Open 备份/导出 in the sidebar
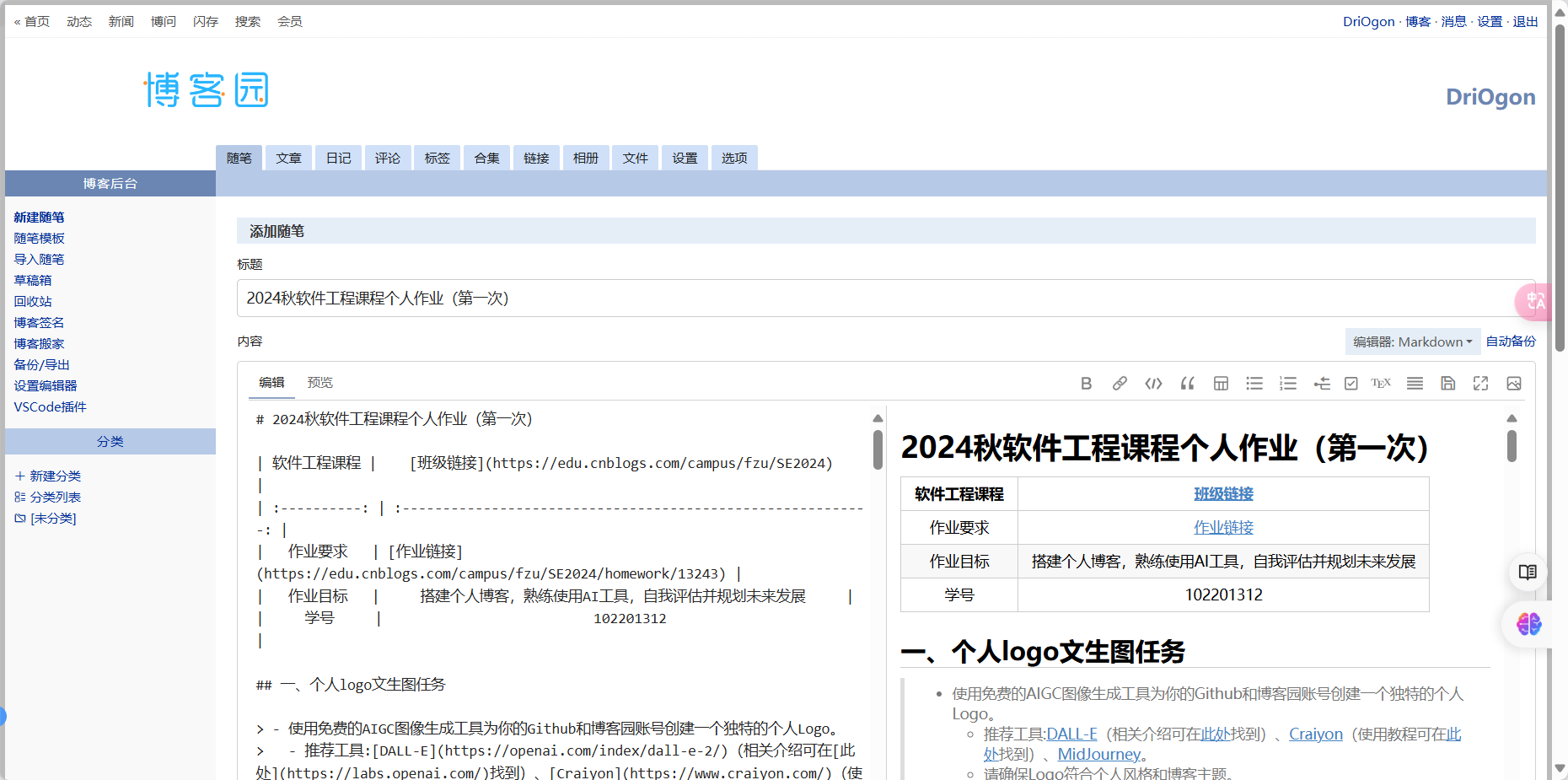The image size is (1568, 780). (41, 365)
